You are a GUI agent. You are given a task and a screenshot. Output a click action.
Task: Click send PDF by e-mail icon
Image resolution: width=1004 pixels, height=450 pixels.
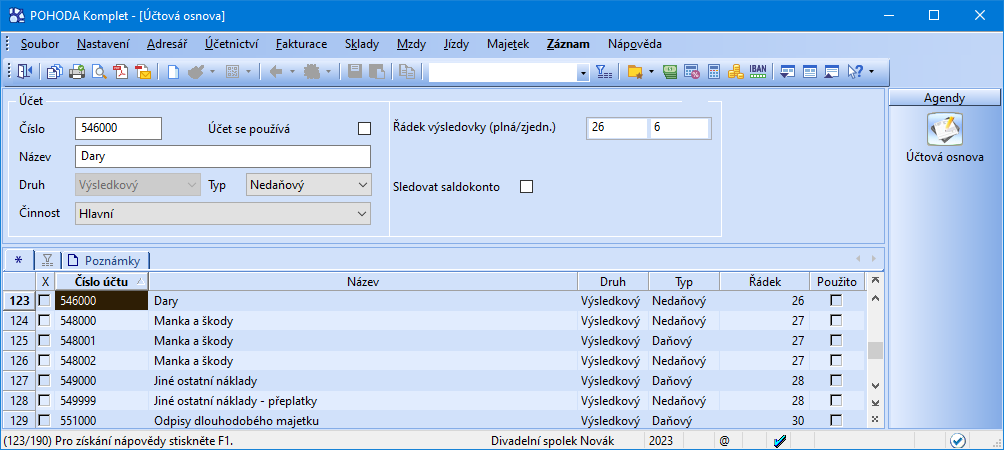[143, 72]
